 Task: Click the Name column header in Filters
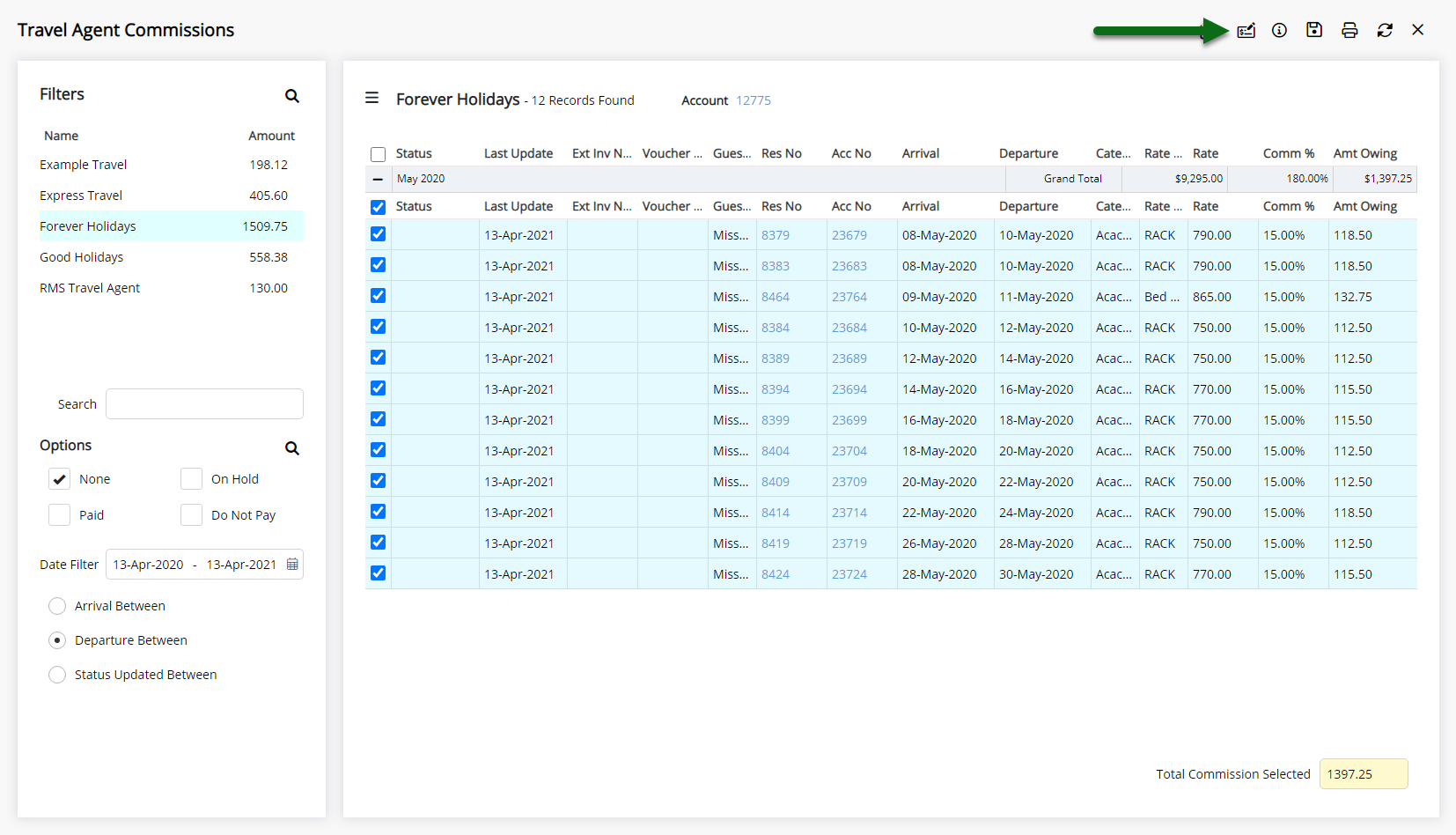coord(62,136)
